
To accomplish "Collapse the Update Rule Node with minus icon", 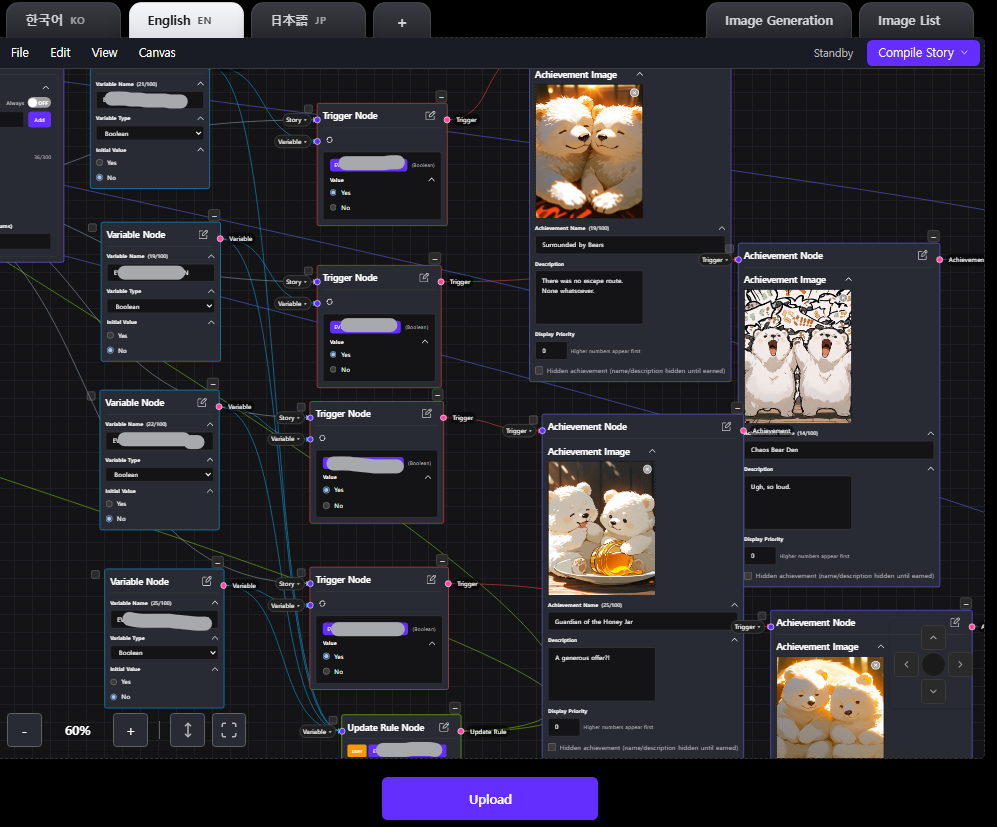I will pyautogui.click(x=455, y=708).
